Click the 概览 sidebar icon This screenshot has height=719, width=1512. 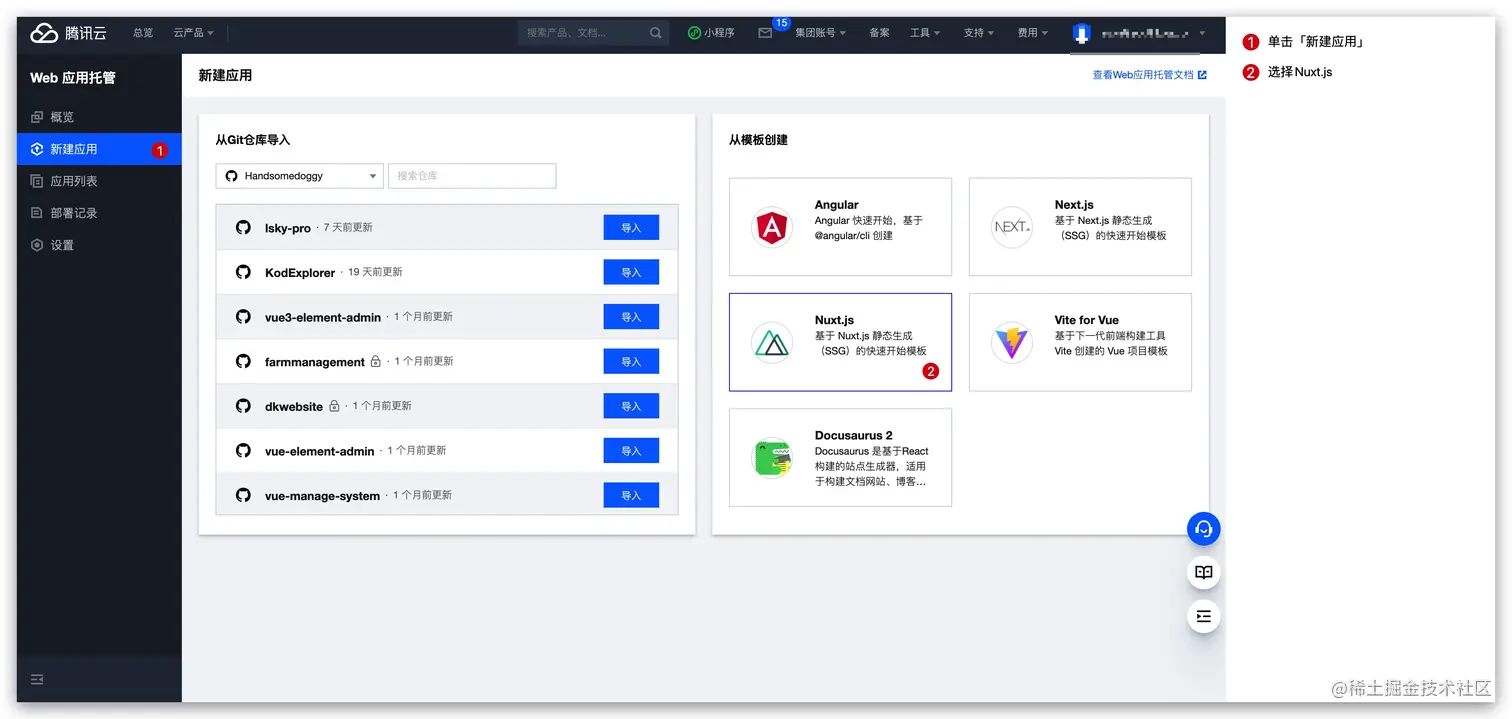[37, 117]
